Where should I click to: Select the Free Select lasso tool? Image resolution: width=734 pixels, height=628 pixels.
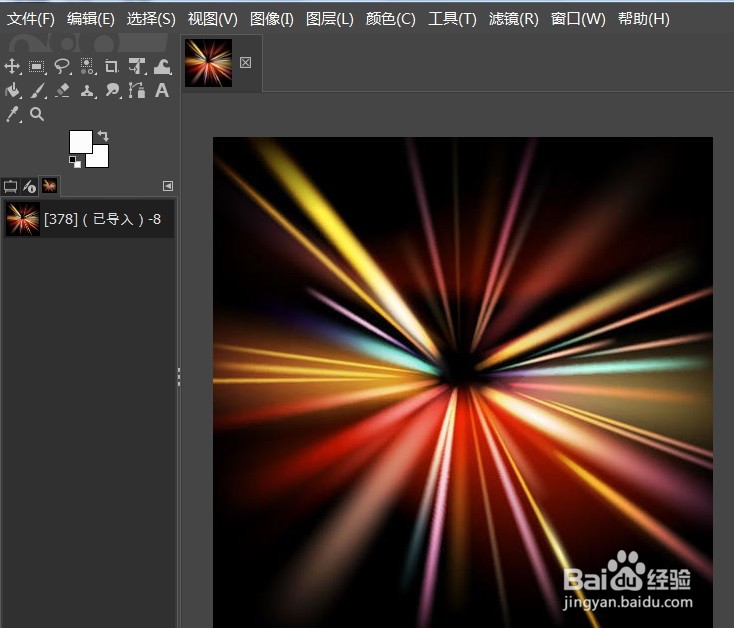(x=62, y=66)
